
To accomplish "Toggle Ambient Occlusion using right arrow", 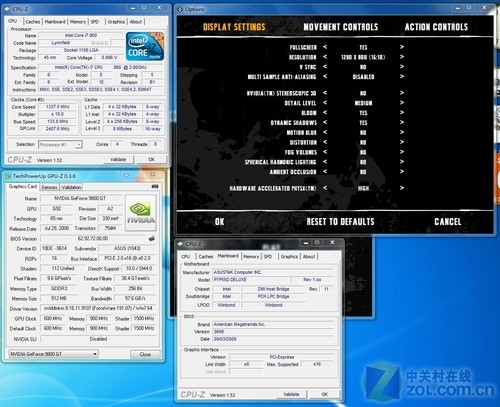I will (x=402, y=172).
